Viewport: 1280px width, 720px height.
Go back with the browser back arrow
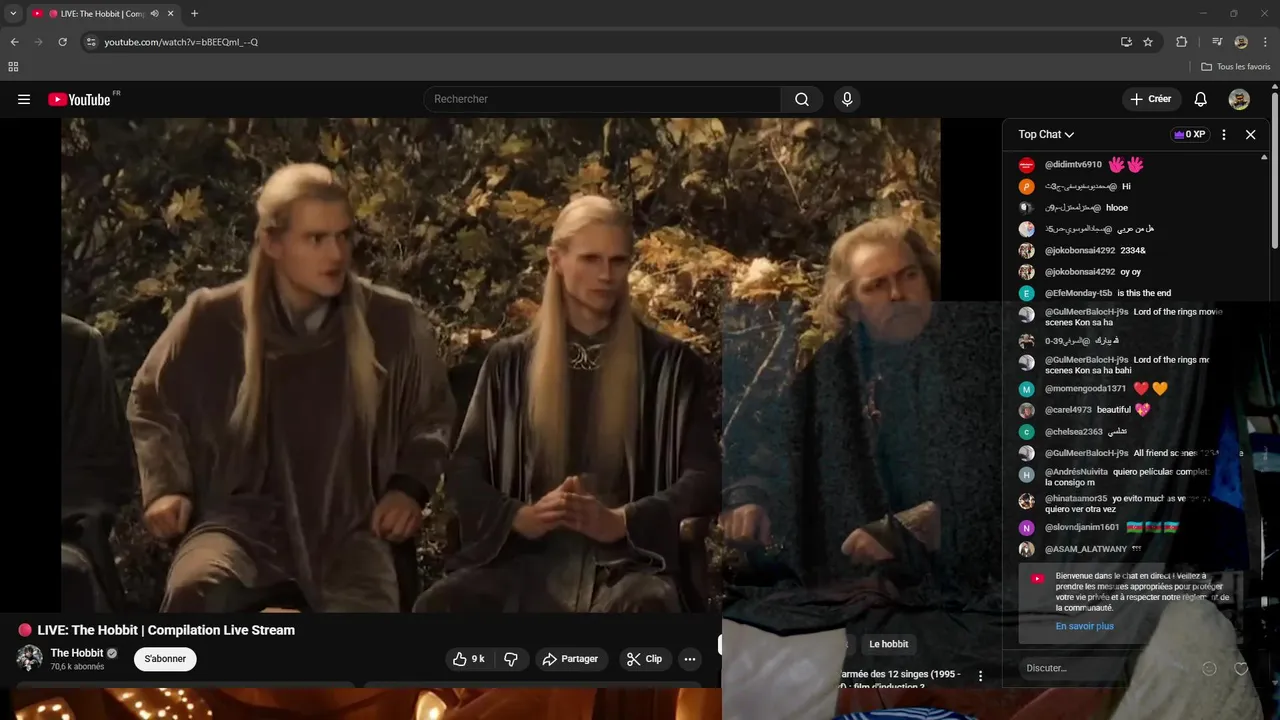pyautogui.click(x=14, y=42)
